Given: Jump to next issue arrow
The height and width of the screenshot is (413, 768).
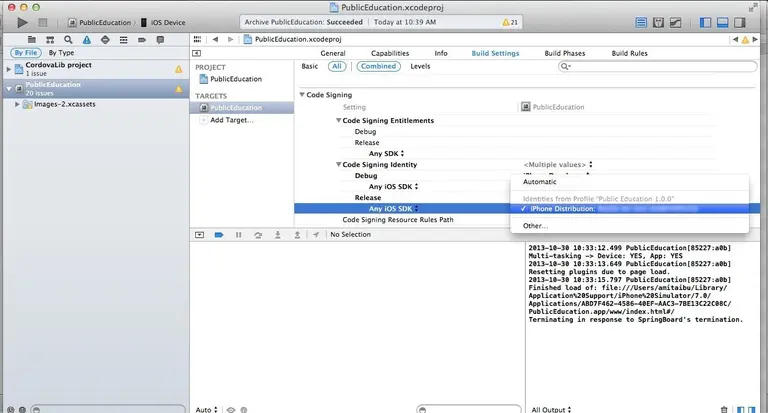Looking at the screenshot, I should (755, 40).
